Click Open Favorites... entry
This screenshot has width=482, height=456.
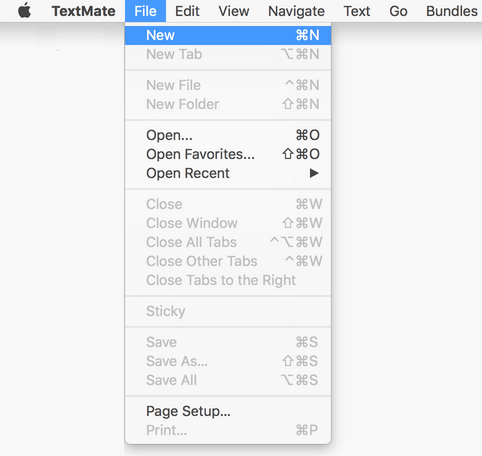[228, 154]
